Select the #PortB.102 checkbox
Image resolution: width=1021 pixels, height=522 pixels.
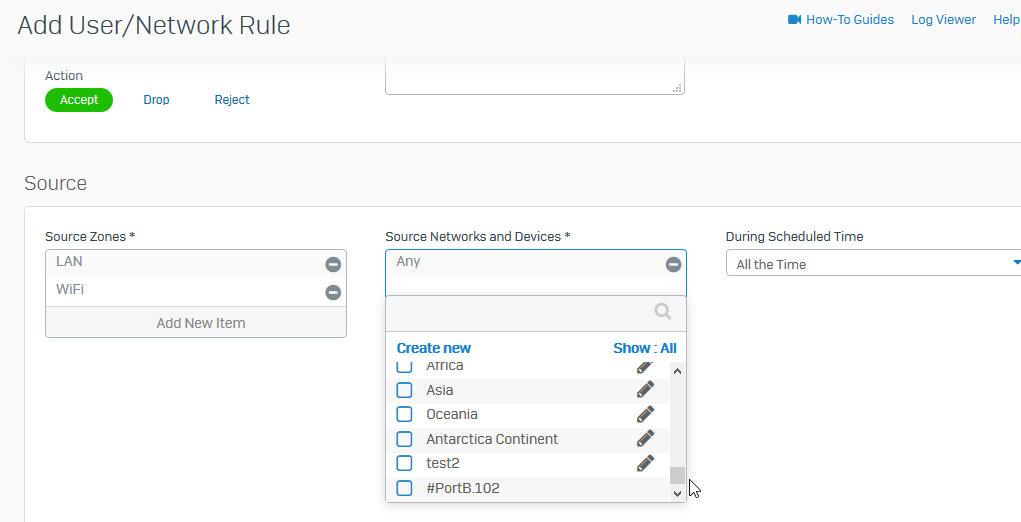[x=404, y=488]
